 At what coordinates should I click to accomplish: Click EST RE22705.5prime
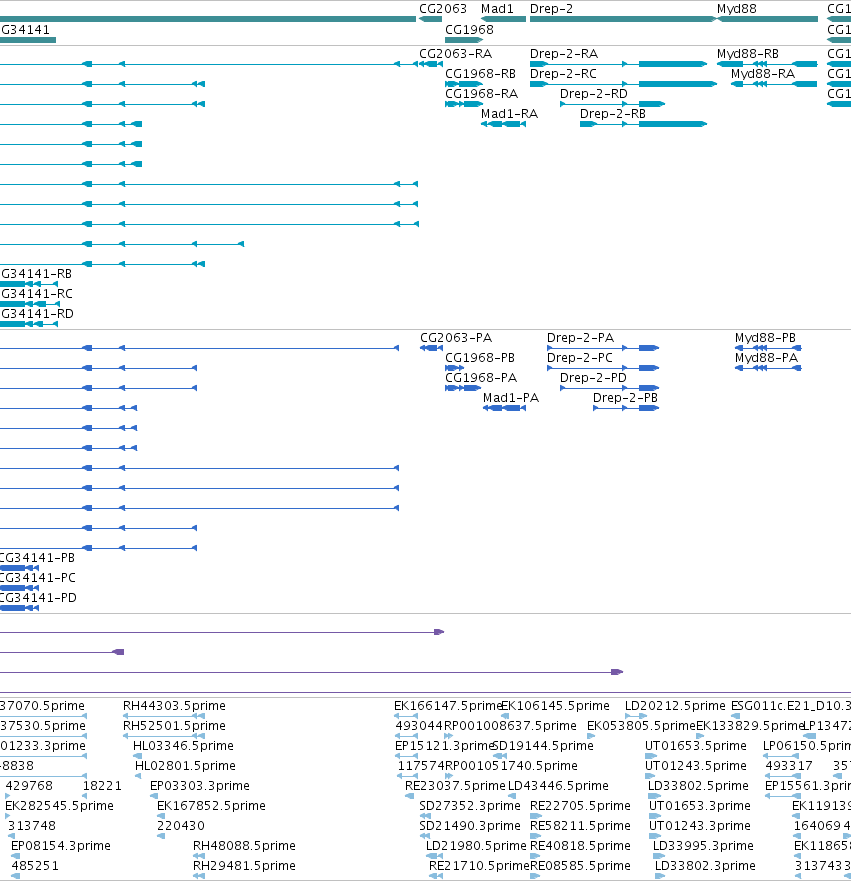tap(580, 806)
